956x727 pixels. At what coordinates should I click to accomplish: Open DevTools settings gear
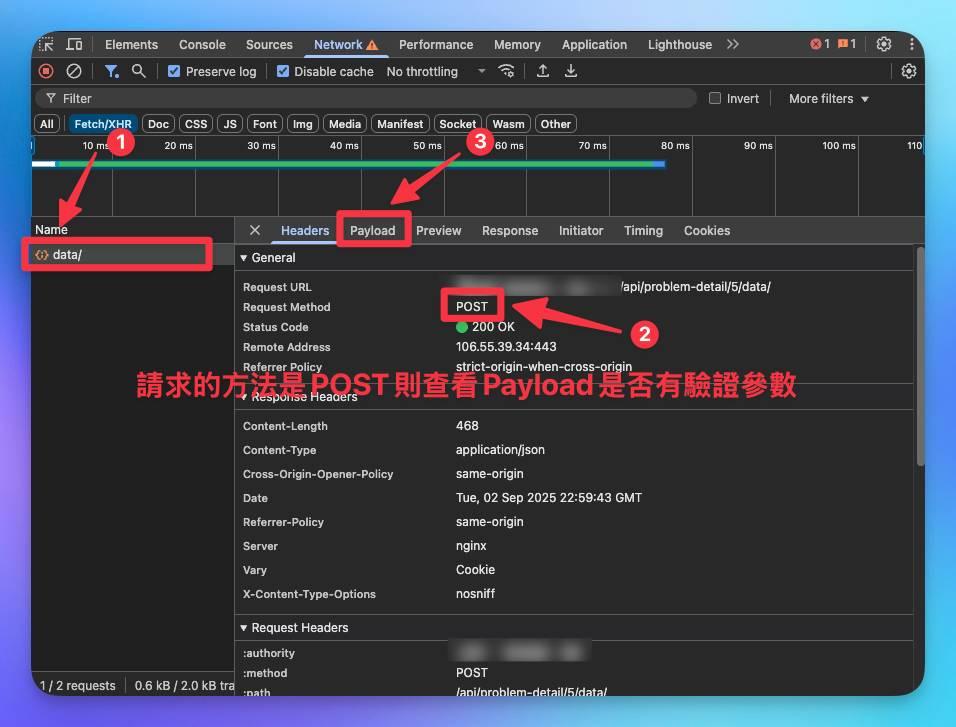[883, 44]
